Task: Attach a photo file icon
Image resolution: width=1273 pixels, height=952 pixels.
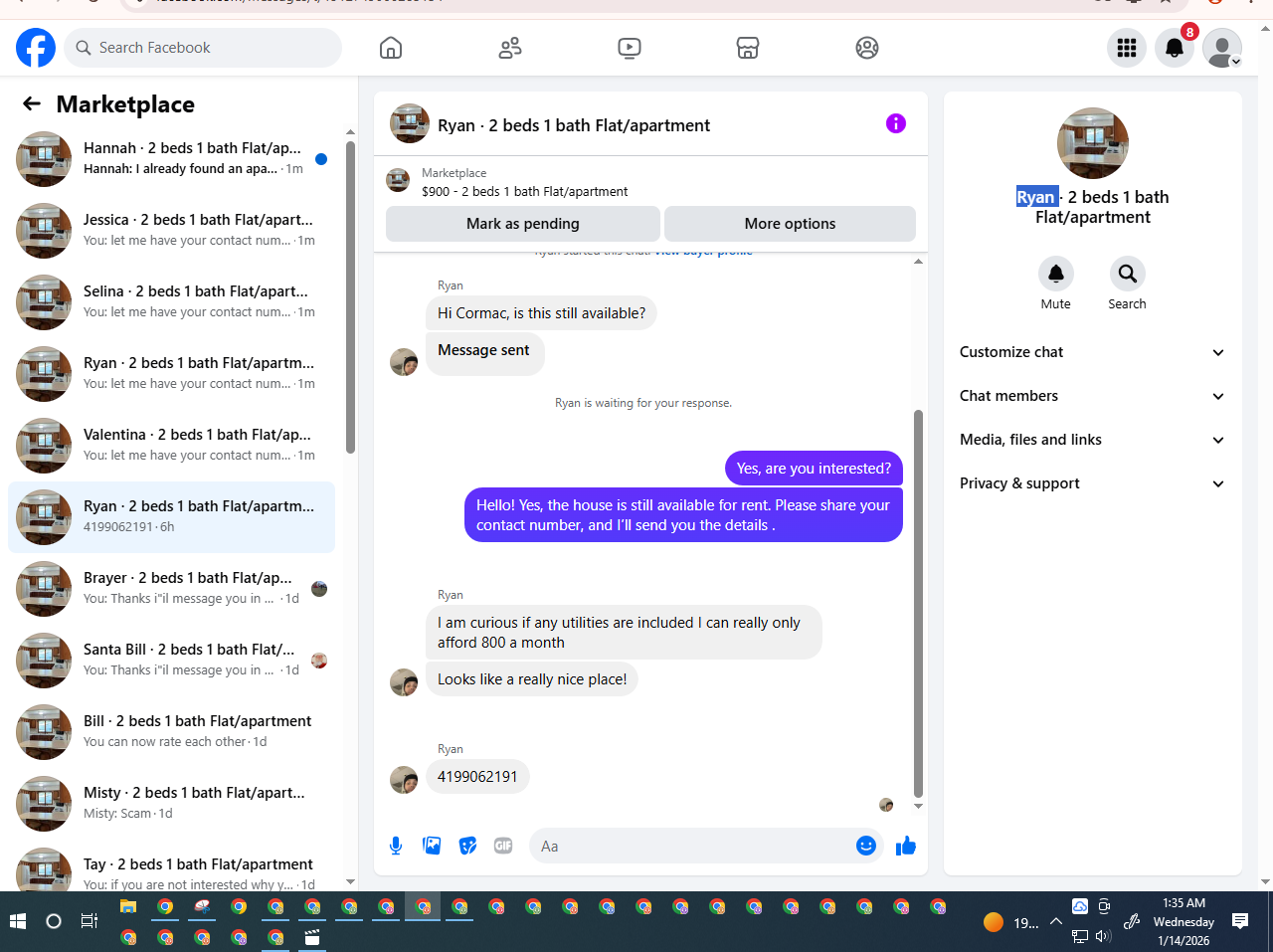Action: pos(432,846)
